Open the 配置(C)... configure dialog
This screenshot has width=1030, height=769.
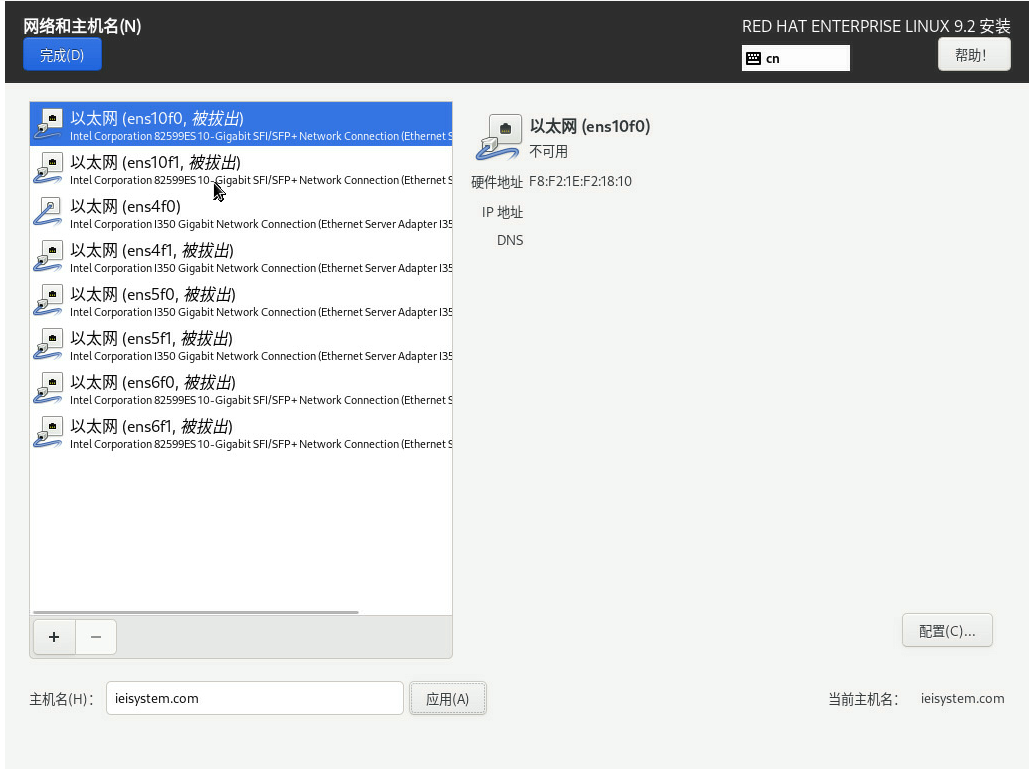pos(946,631)
